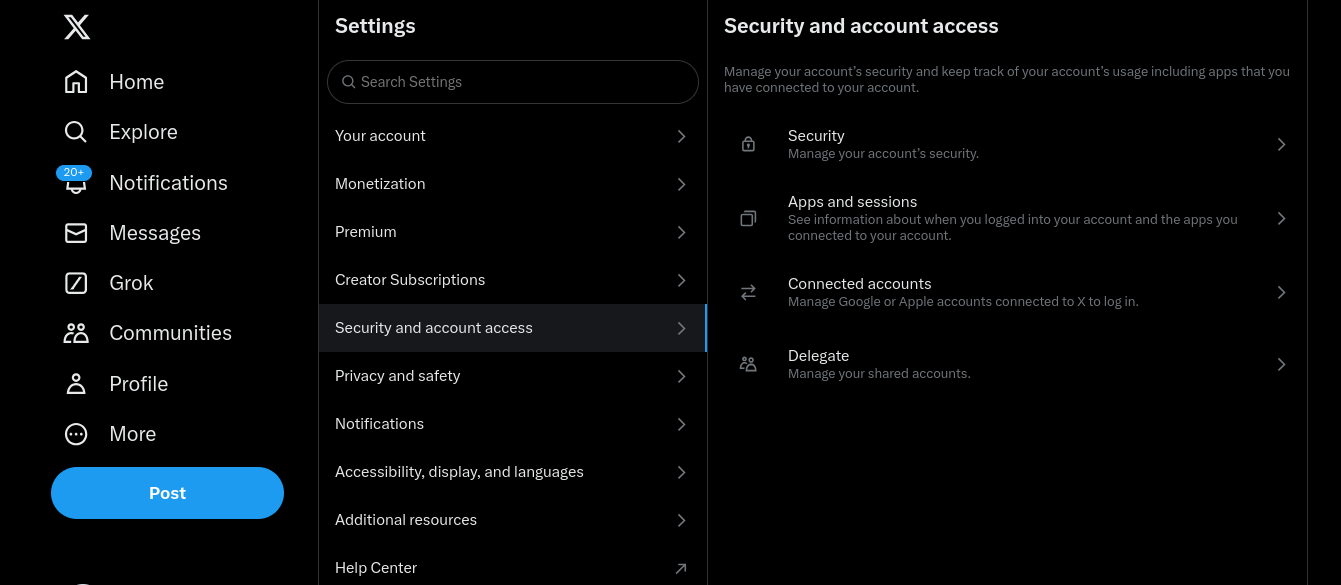The height and width of the screenshot is (585, 1341).
Task: Expand Your account chevron
Action: pyautogui.click(x=681, y=136)
